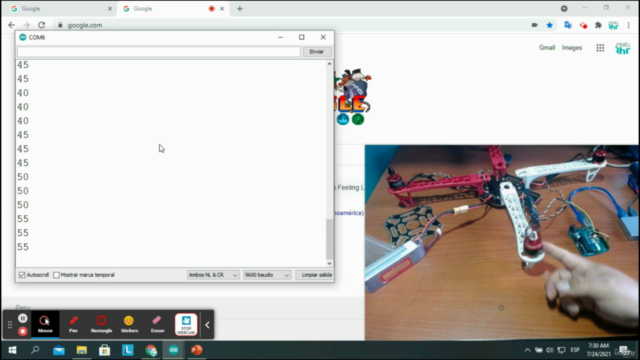Screen dimensions: 640x360
Task: Enable Mostrar marca temporal checkbox
Action: pyautogui.click(x=56, y=275)
